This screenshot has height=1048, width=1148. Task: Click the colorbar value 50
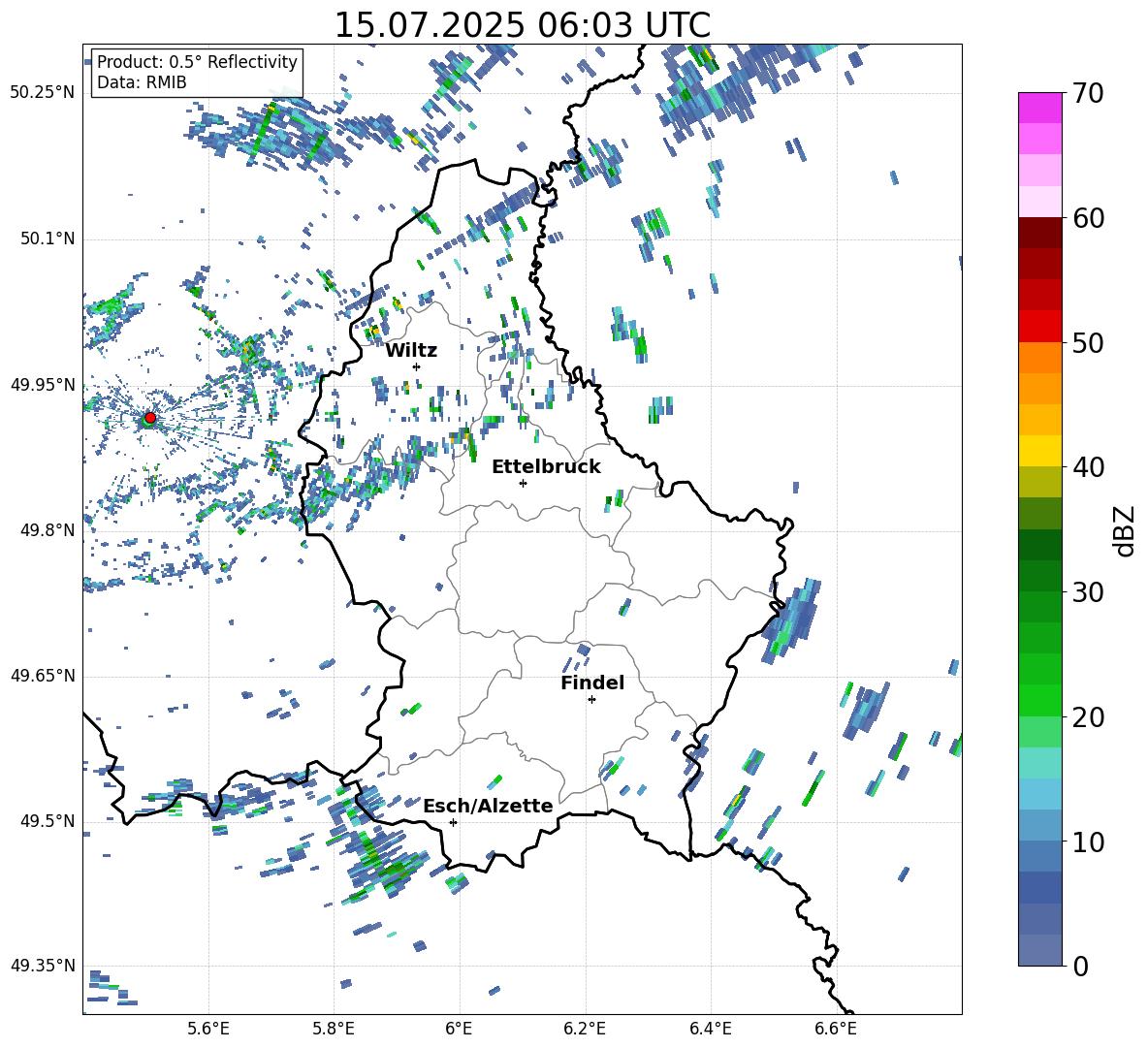(x=1088, y=343)
